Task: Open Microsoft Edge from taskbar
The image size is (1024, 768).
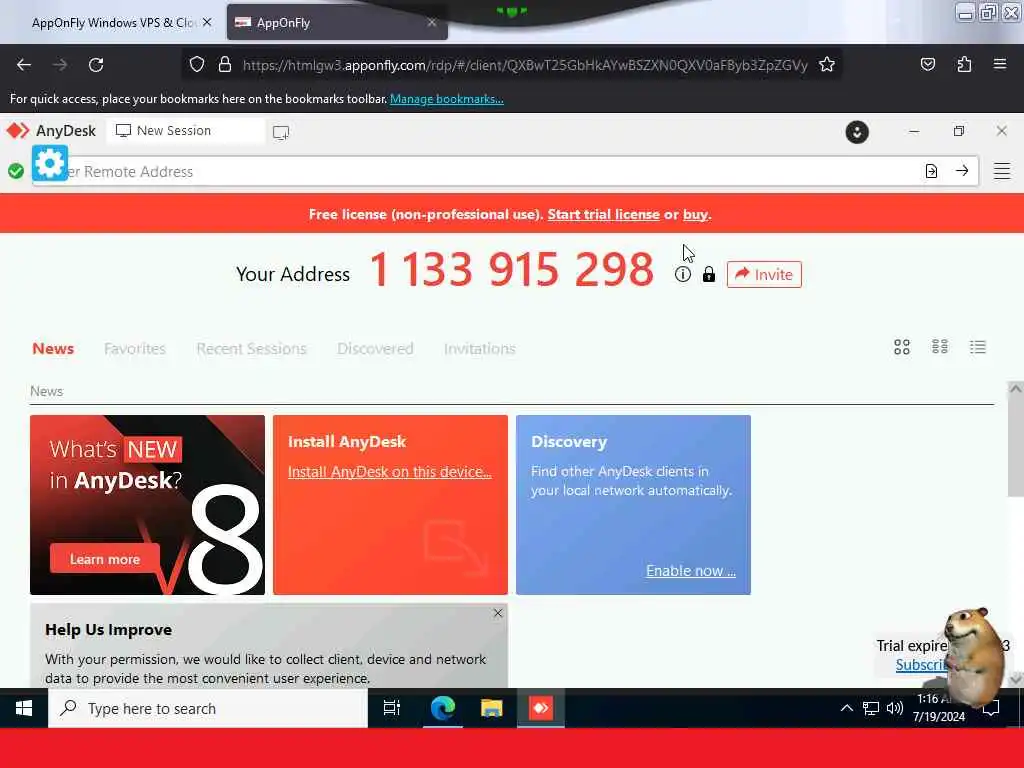Action: tap(442, 708)
